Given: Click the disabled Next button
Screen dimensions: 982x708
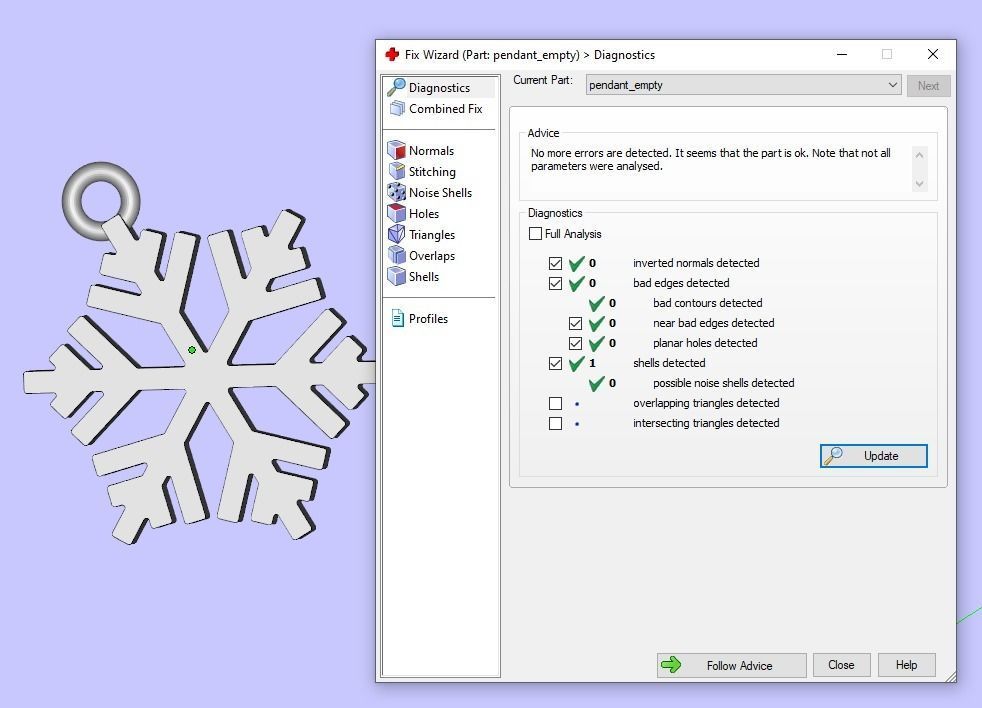Looking at the screenshot, I should tap(928, 86).
